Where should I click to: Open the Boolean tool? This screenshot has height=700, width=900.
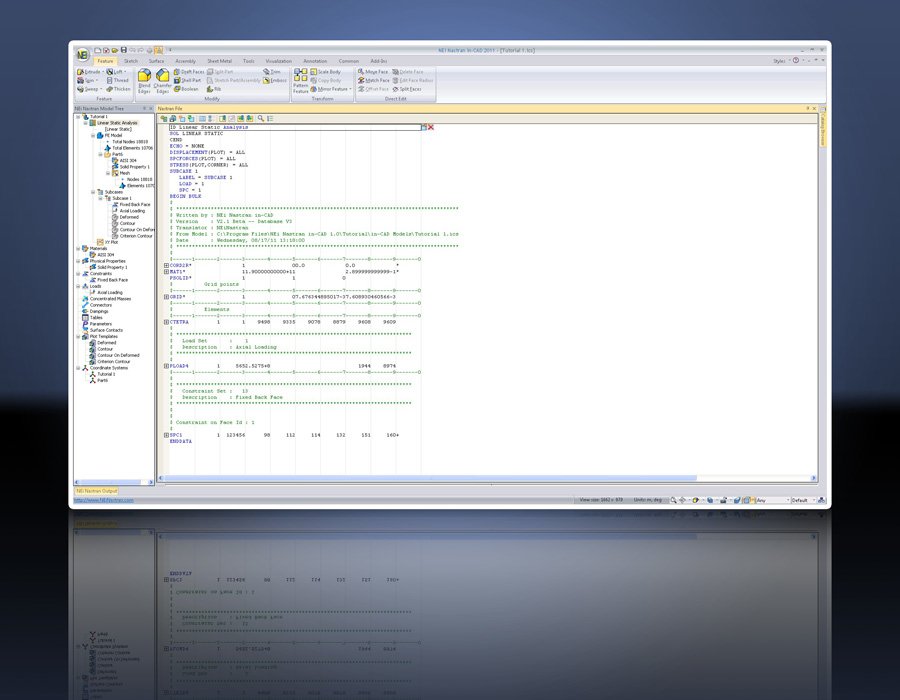[186, 89]
